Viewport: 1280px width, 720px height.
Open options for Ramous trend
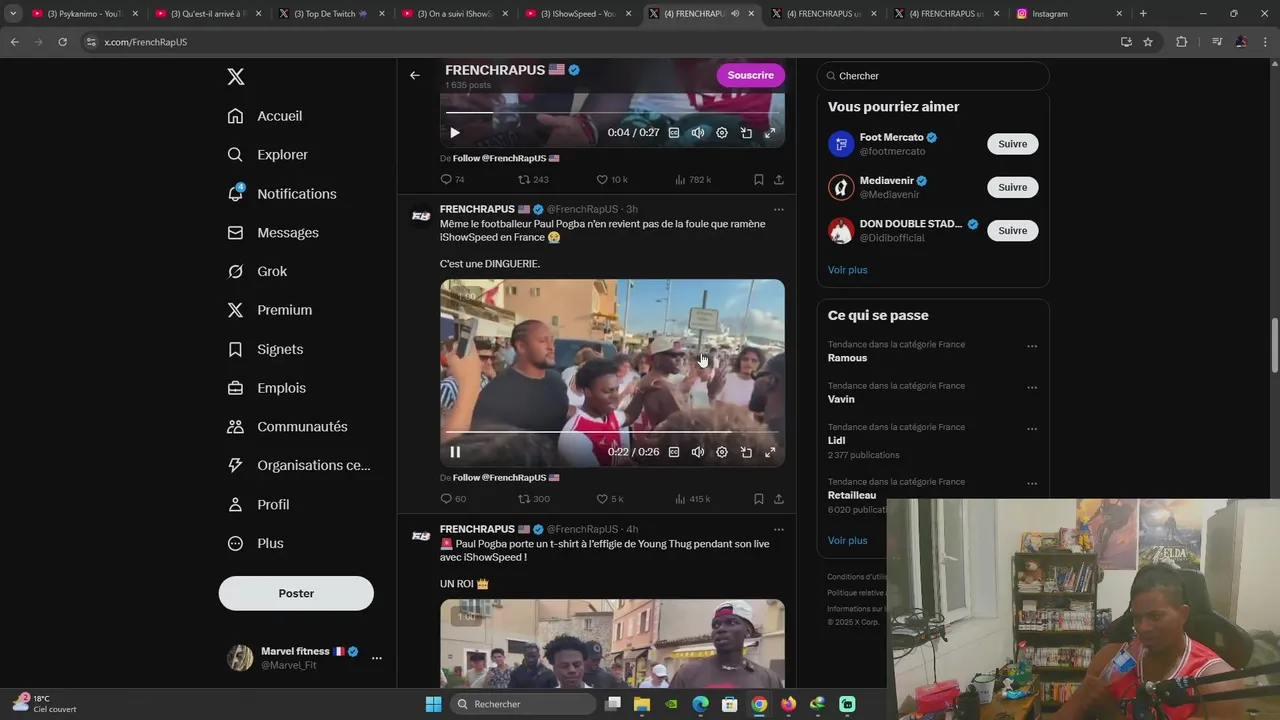[1032, 347]
